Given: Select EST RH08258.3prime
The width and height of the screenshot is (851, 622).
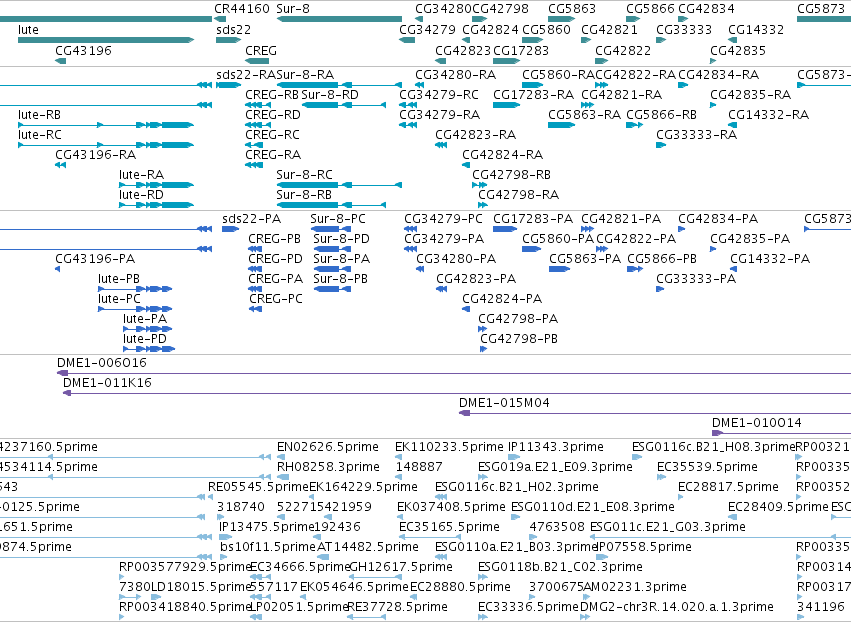Looking at the screenshot, I should [328, 467].
